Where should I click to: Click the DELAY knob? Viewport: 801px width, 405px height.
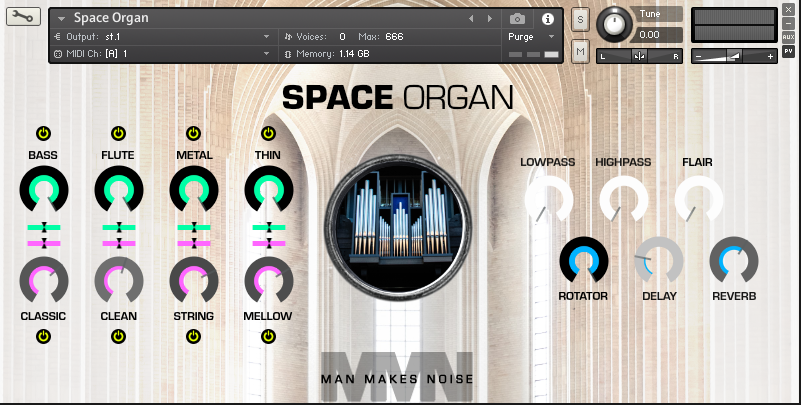(659, 260)
